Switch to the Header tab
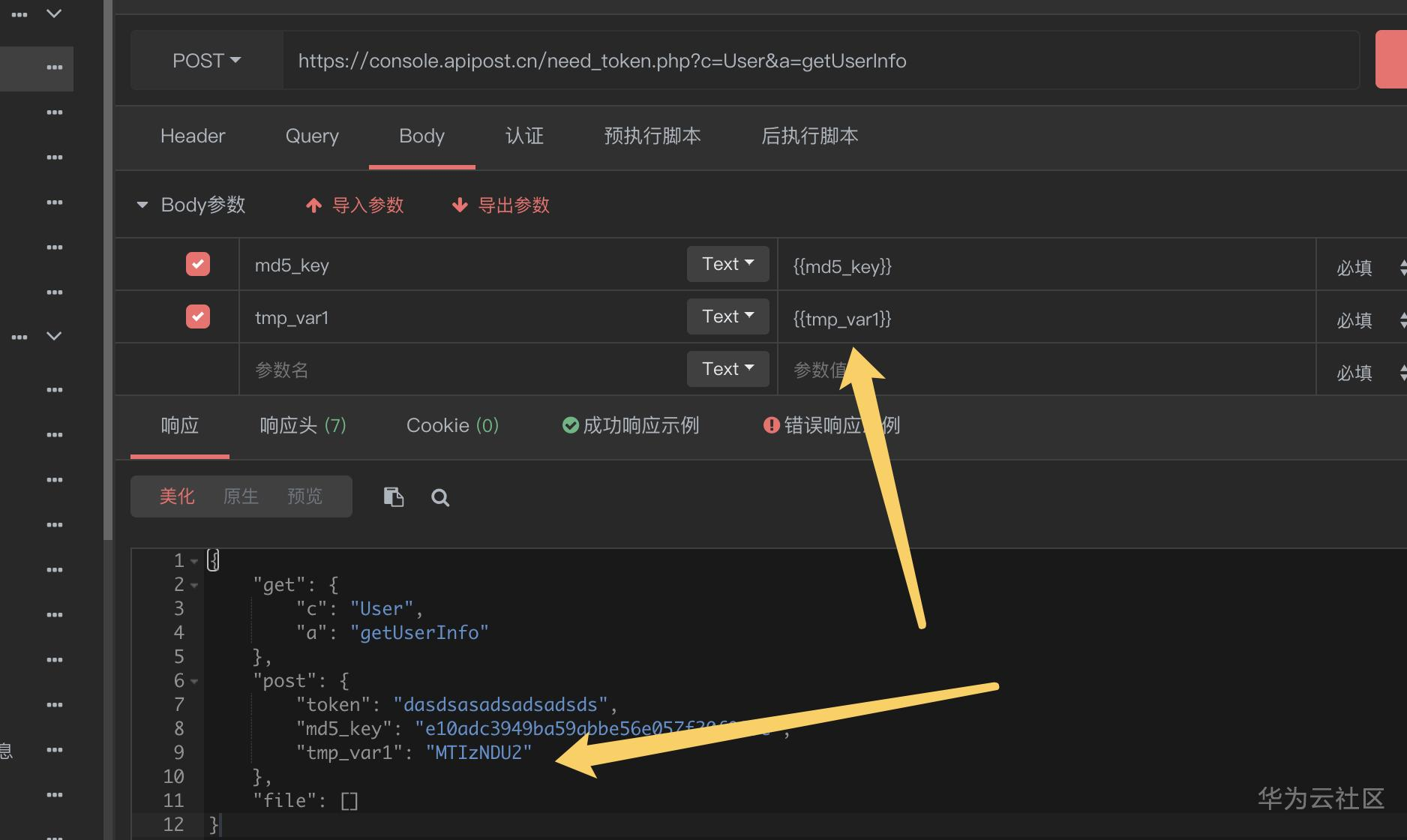1407x840 pixels. point(193,136)
